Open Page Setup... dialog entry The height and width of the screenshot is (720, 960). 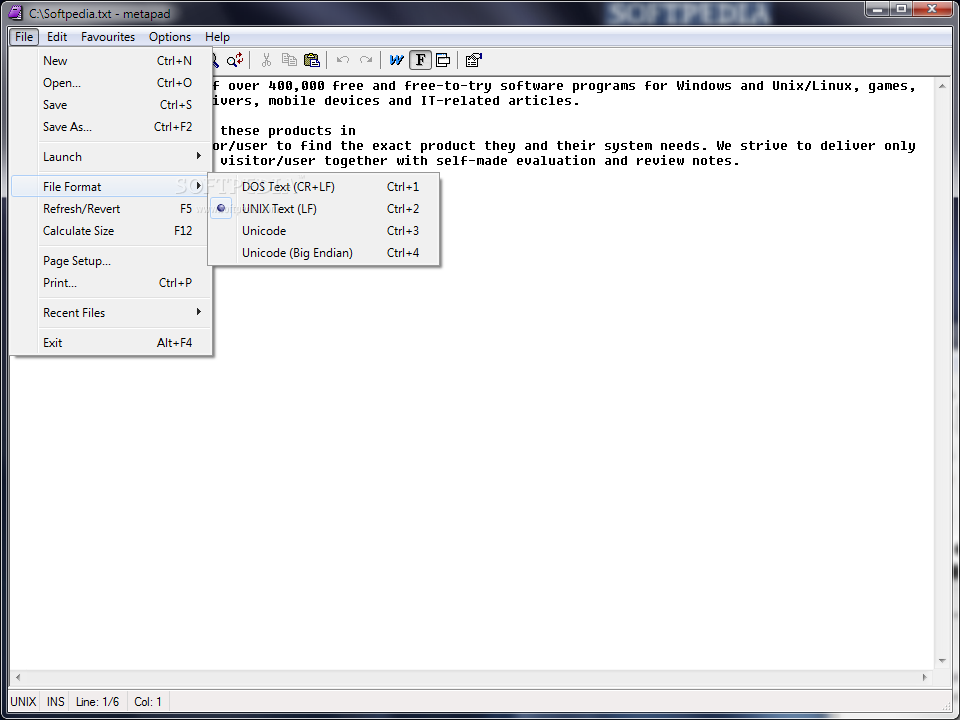tap(111, 261)
